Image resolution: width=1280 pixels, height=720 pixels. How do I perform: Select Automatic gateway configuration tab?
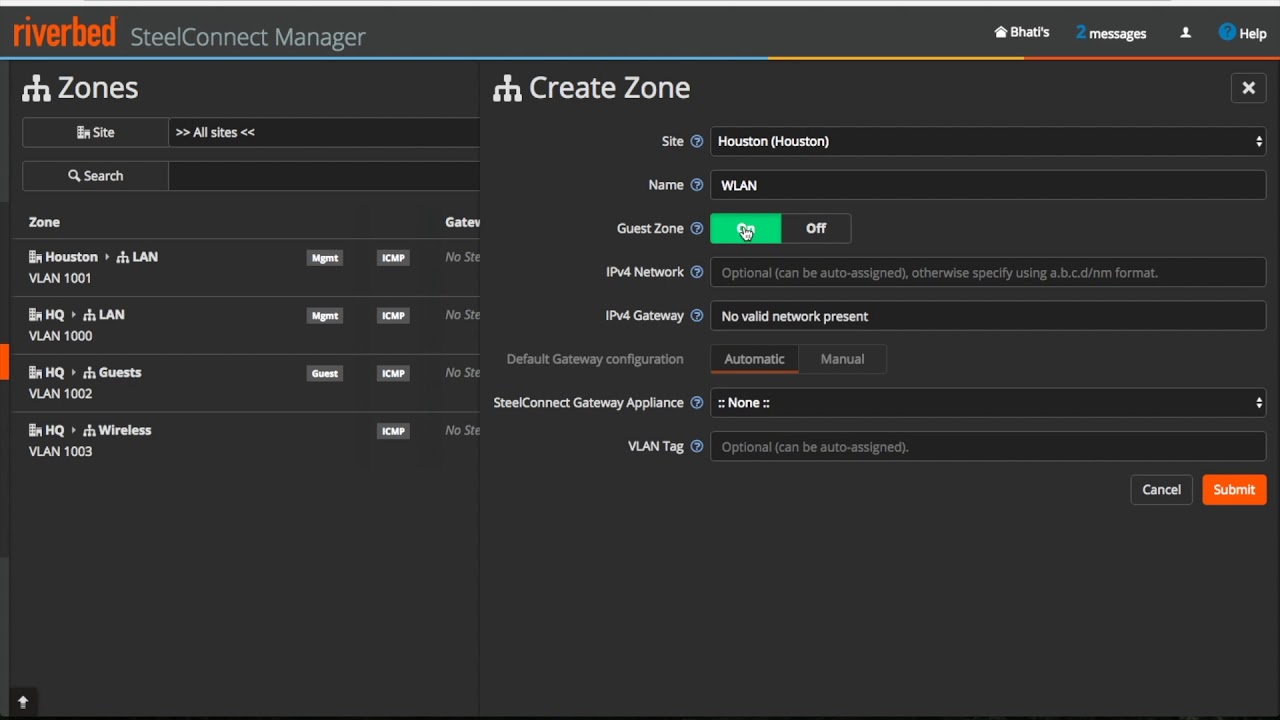coord(754,359)
